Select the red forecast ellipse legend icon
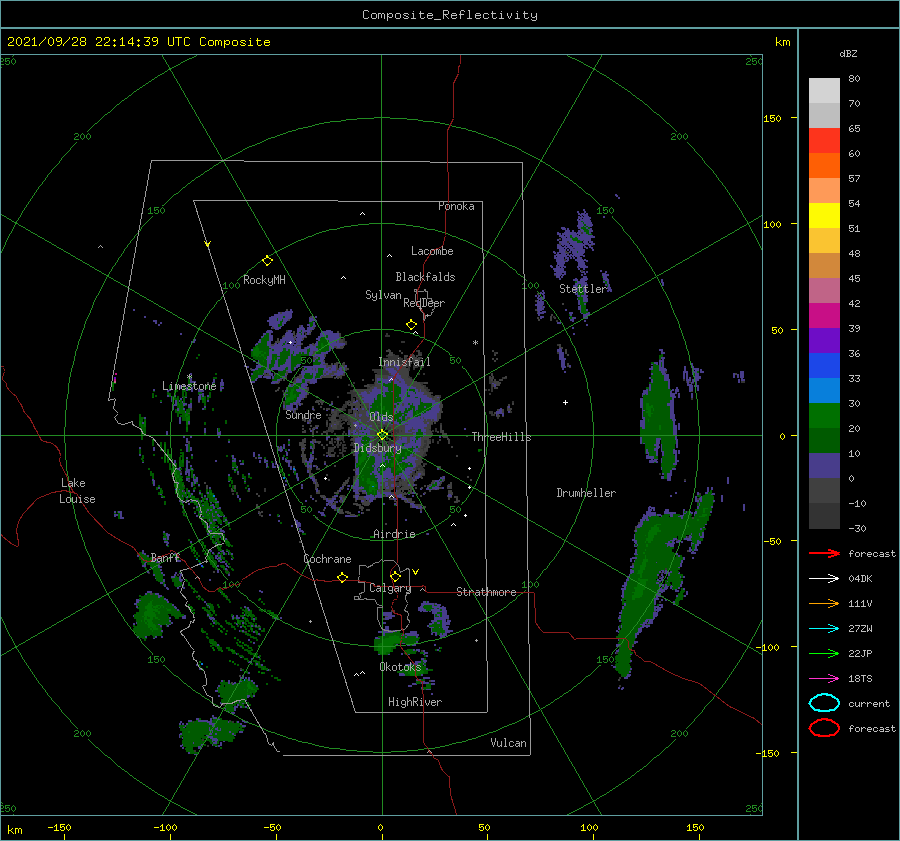Screen dimensions: 900x841 click(x=824, y=728)
